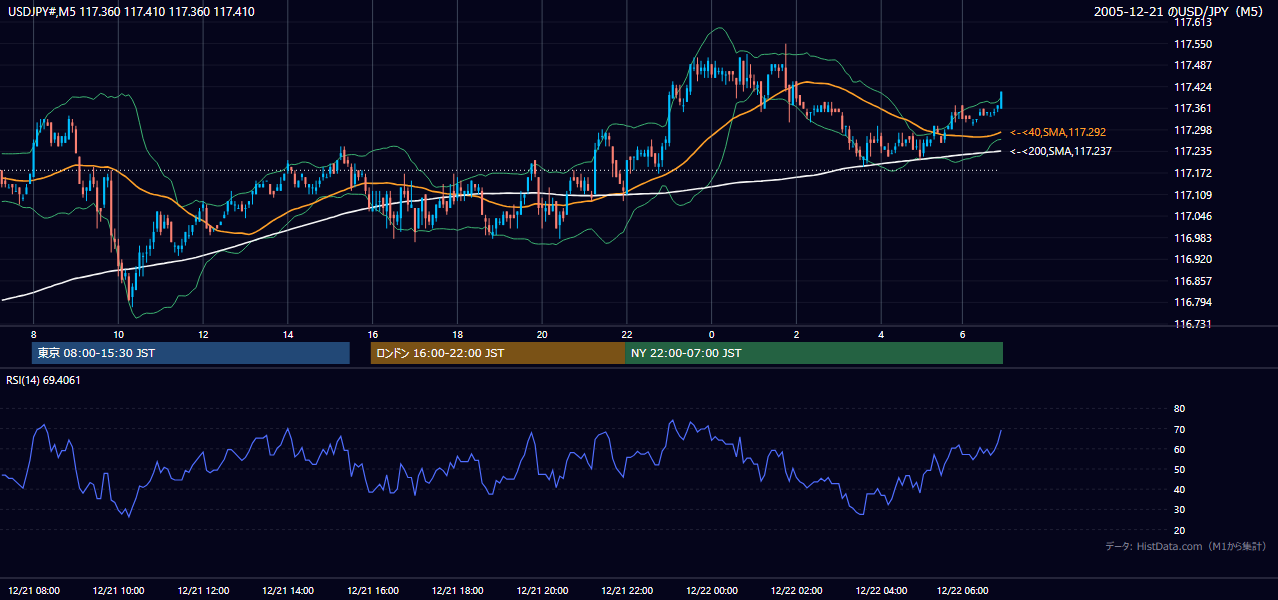Image resolution: width=1278 pixels, height=600 pixels.
Task: Click price axis label 117.109
Action: [1191, 195]
